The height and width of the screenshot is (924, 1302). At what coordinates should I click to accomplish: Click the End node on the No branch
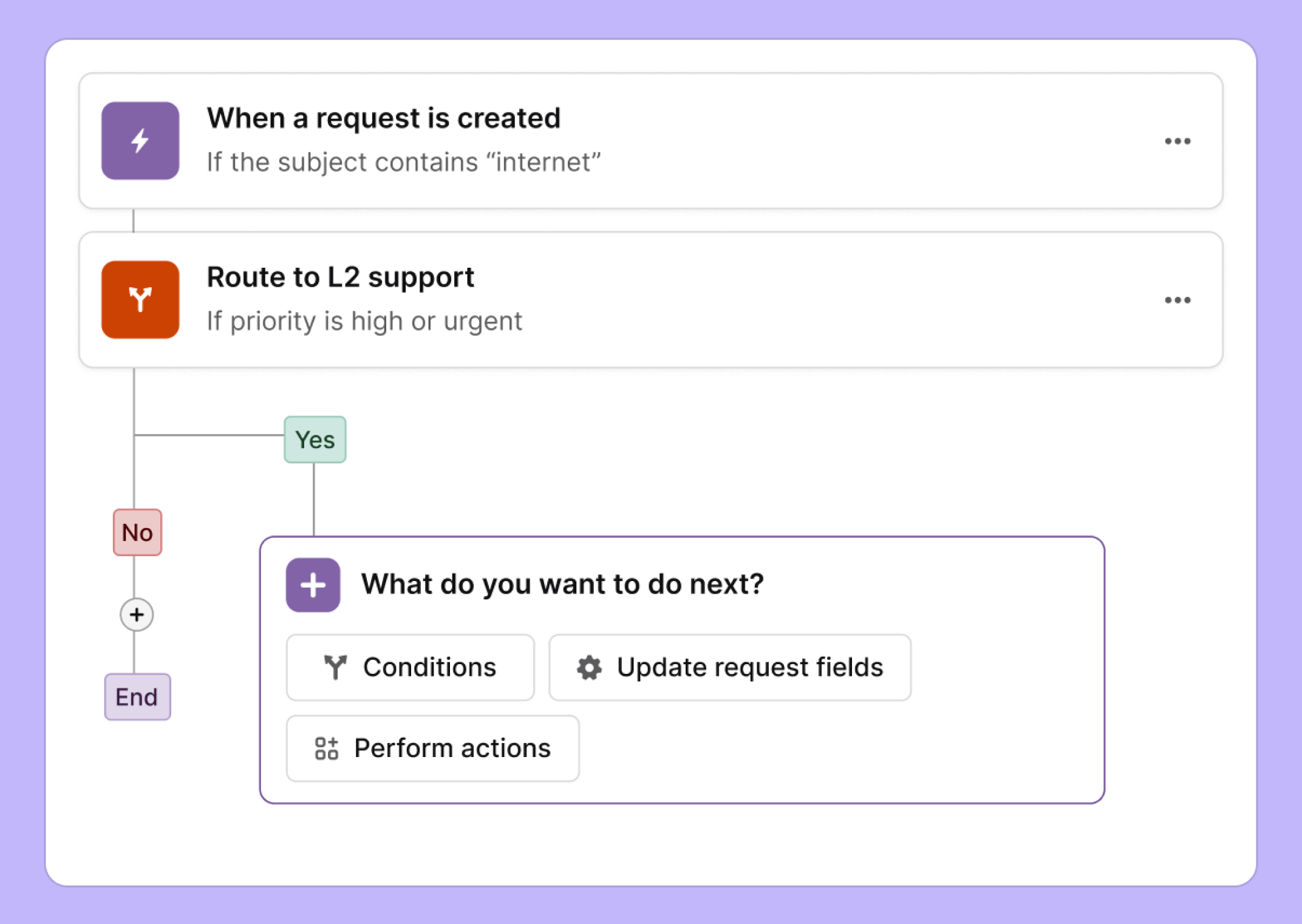coord(137,697)
